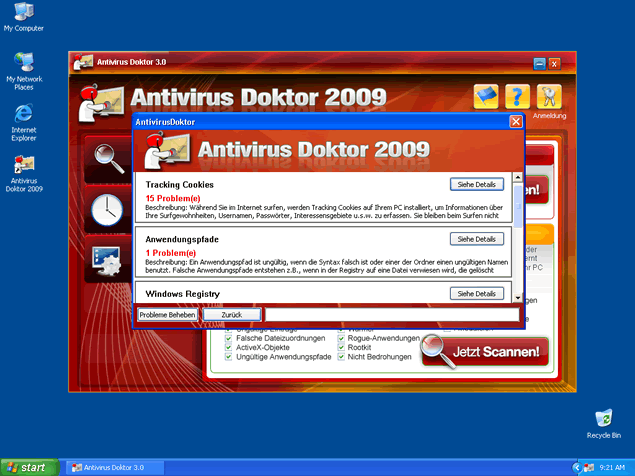
Task: Click the magnifying glass scan sidebar icon
Action: point(104,155)
